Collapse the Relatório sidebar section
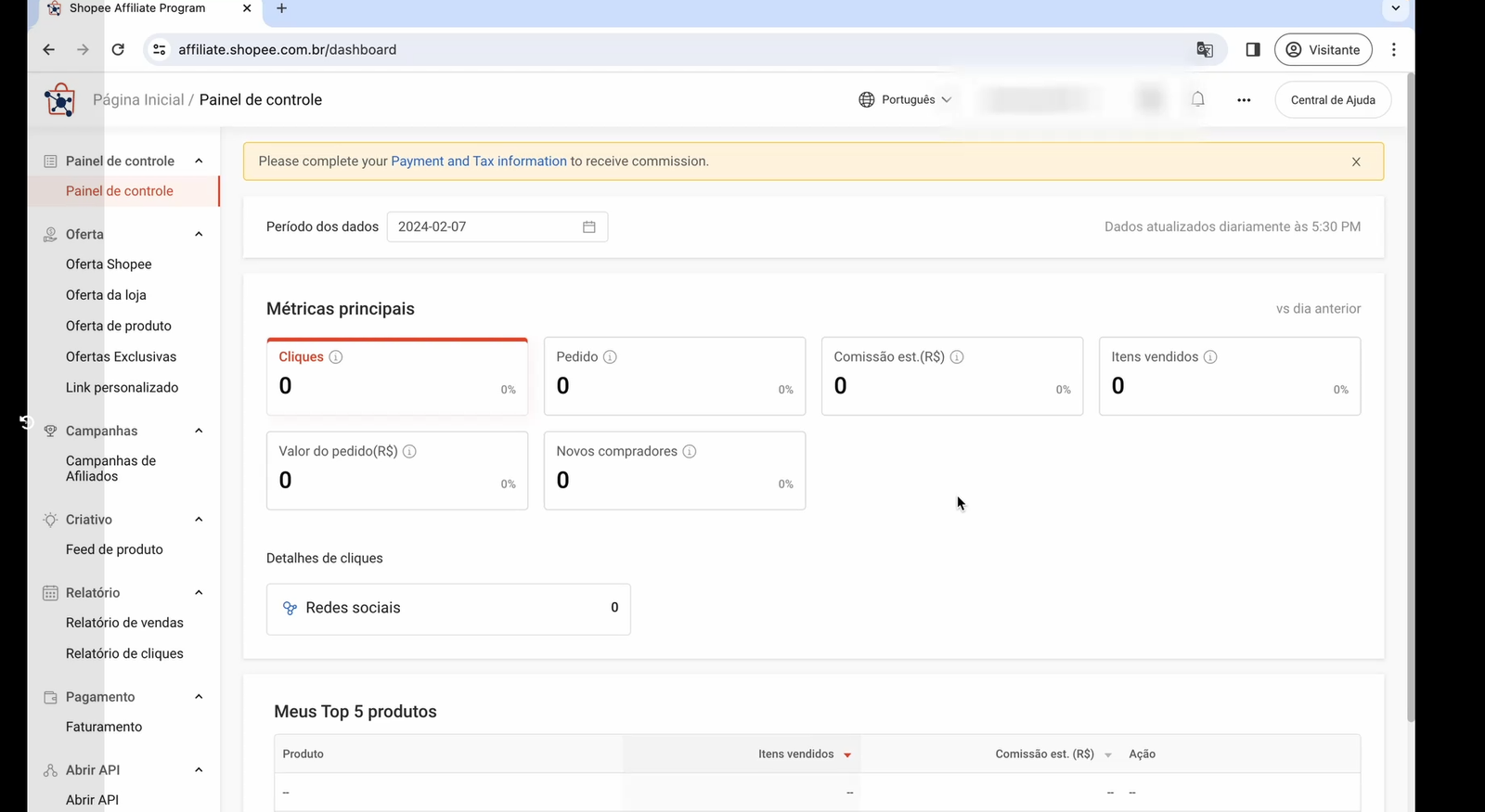Screen dimensions: 1485x812 point(199,593)
